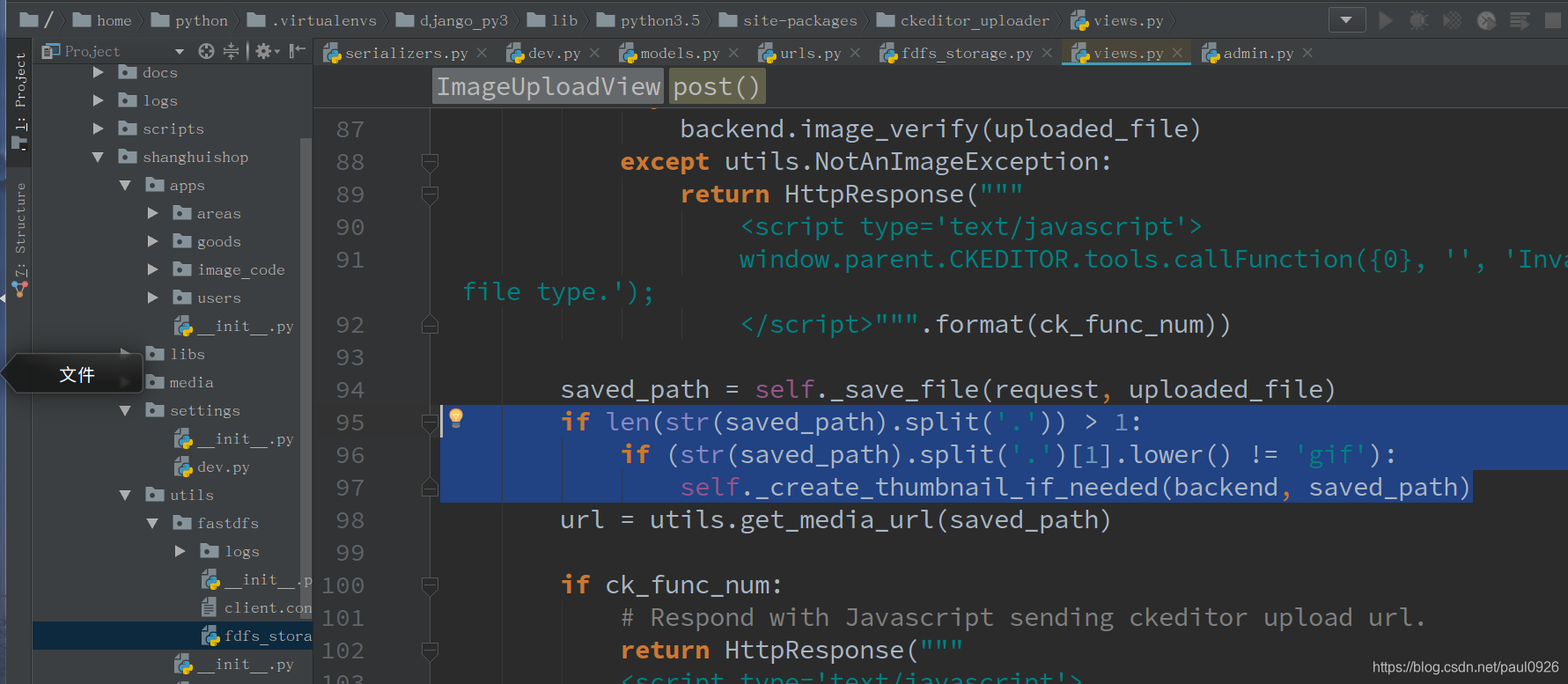The width and height of the screenshot is (1568, 684).
Task: Toggle the fold marker on line 97
Action: coord(430,488)
